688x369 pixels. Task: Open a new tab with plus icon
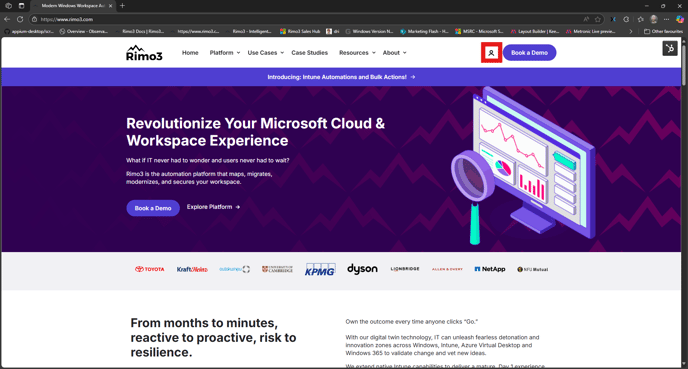click(x=122, y=6)
